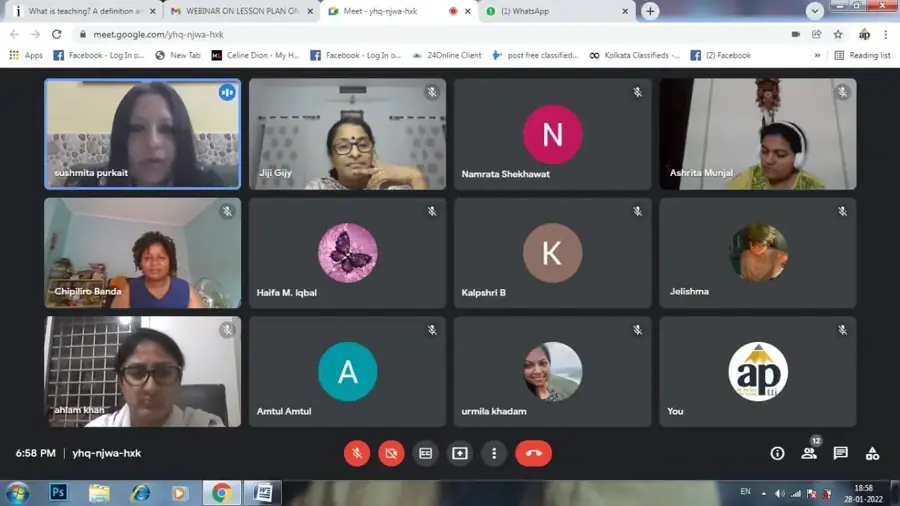Click Namrata Shekhawat avatar N

tap(552, 134)
